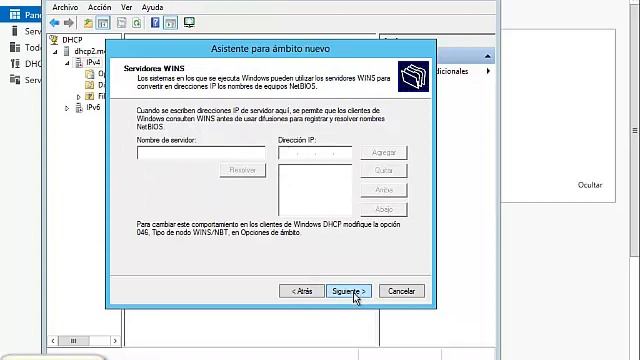Click the Quitar button
This screenshot has height=360, width=640.
point(384,171)
